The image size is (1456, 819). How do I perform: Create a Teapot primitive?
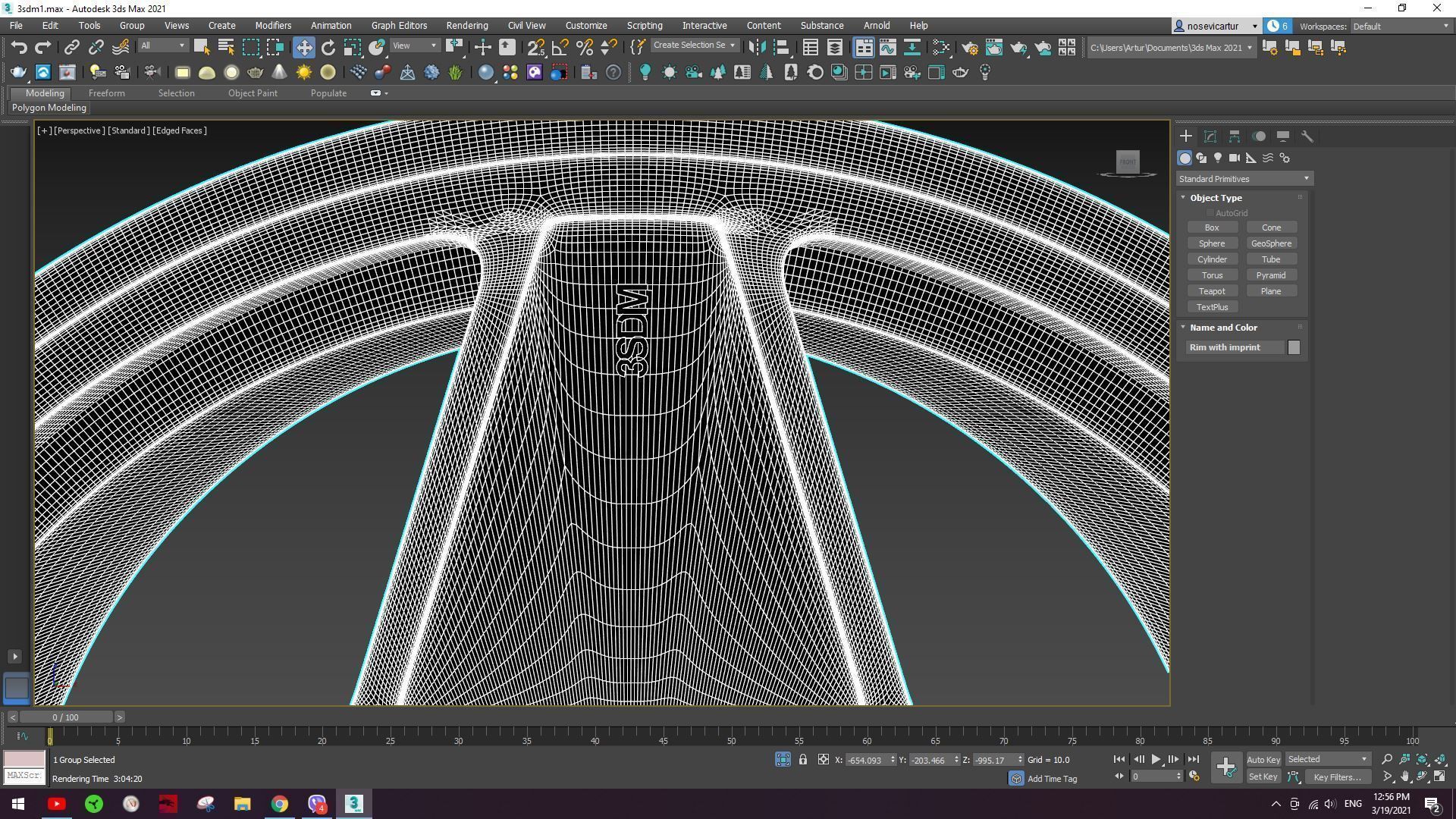[x=1212, y=291]
